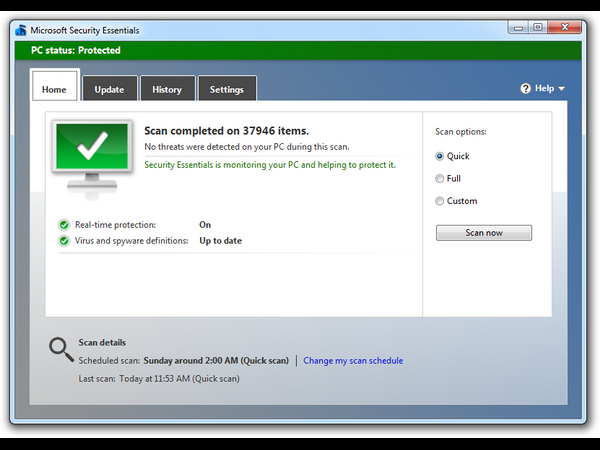Start a scan with Scan now

(484, 233)
